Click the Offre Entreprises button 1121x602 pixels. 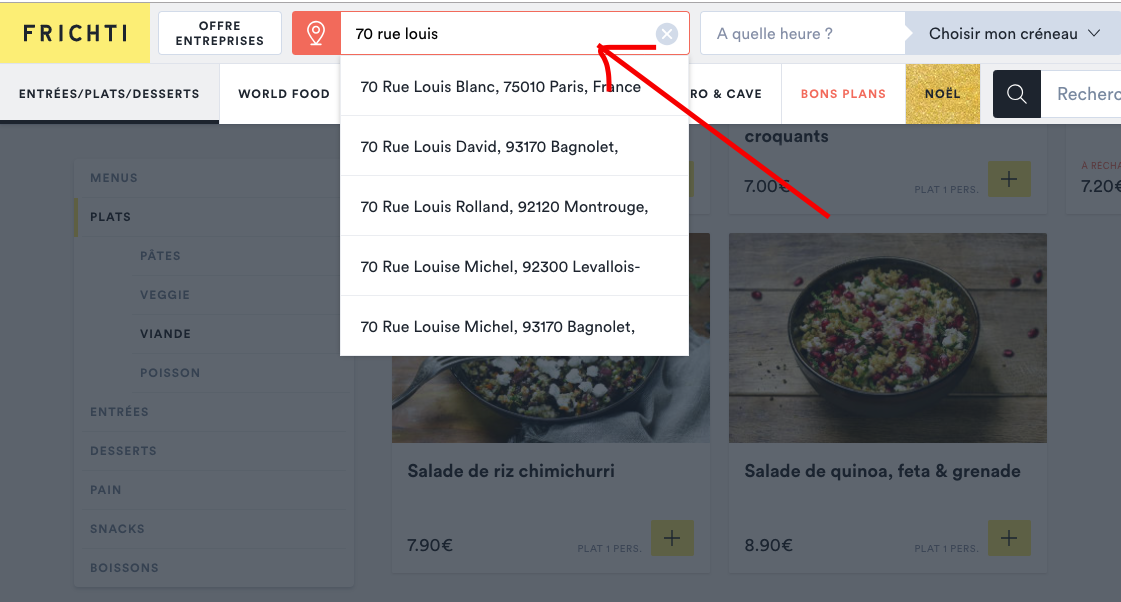click(219, 34)
